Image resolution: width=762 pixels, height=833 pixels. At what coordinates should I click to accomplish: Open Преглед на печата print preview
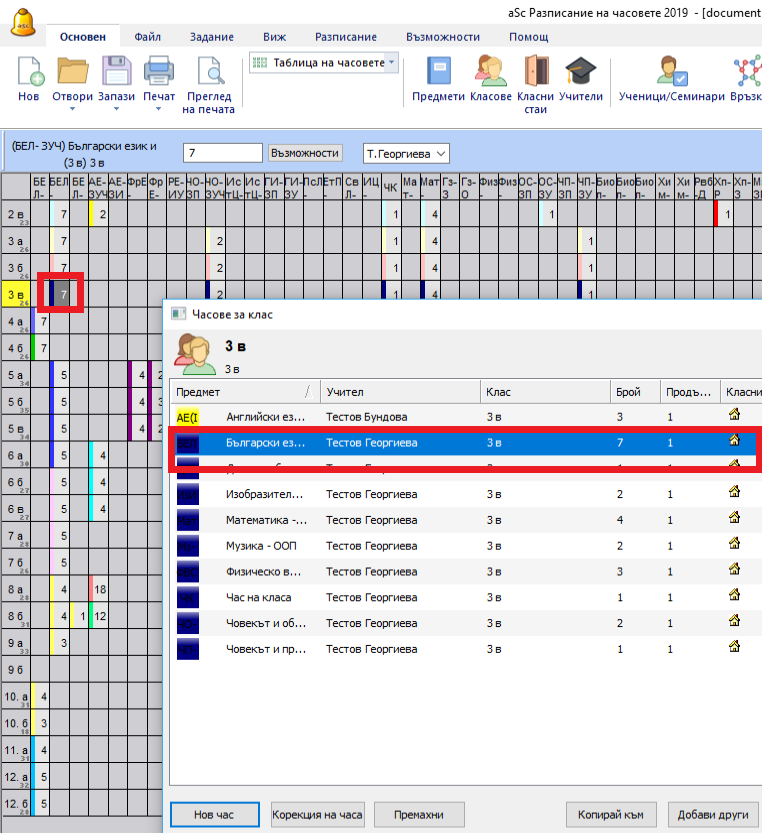coord(209,72)
